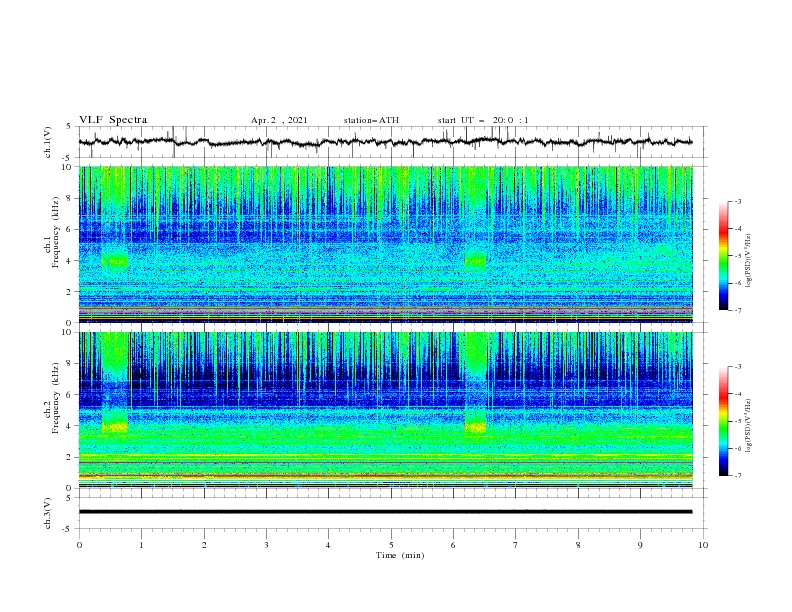792x612 pixels.
Task: Click the 4 kHz burst near 0.5 min in ch.1 spectrogram
Action: (115, 260)
